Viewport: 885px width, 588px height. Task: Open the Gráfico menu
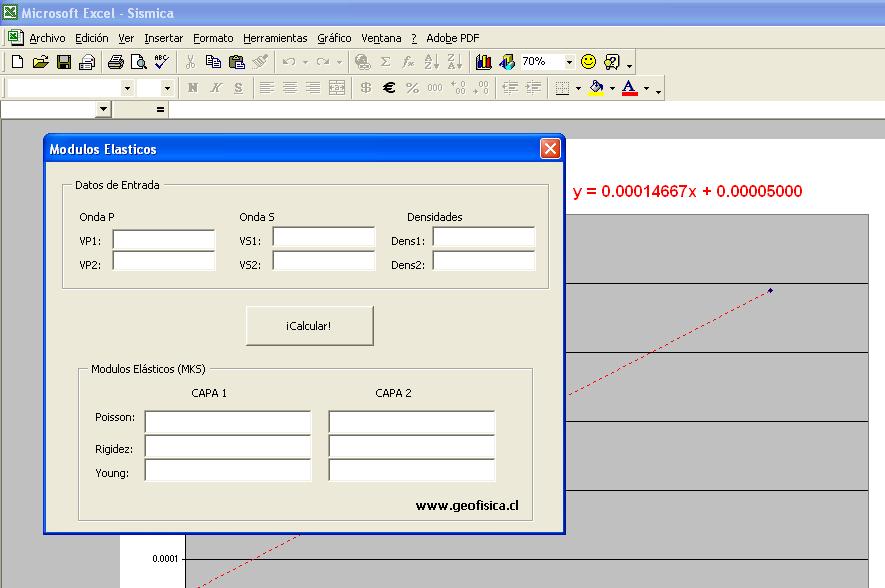(x=334, y=38)
